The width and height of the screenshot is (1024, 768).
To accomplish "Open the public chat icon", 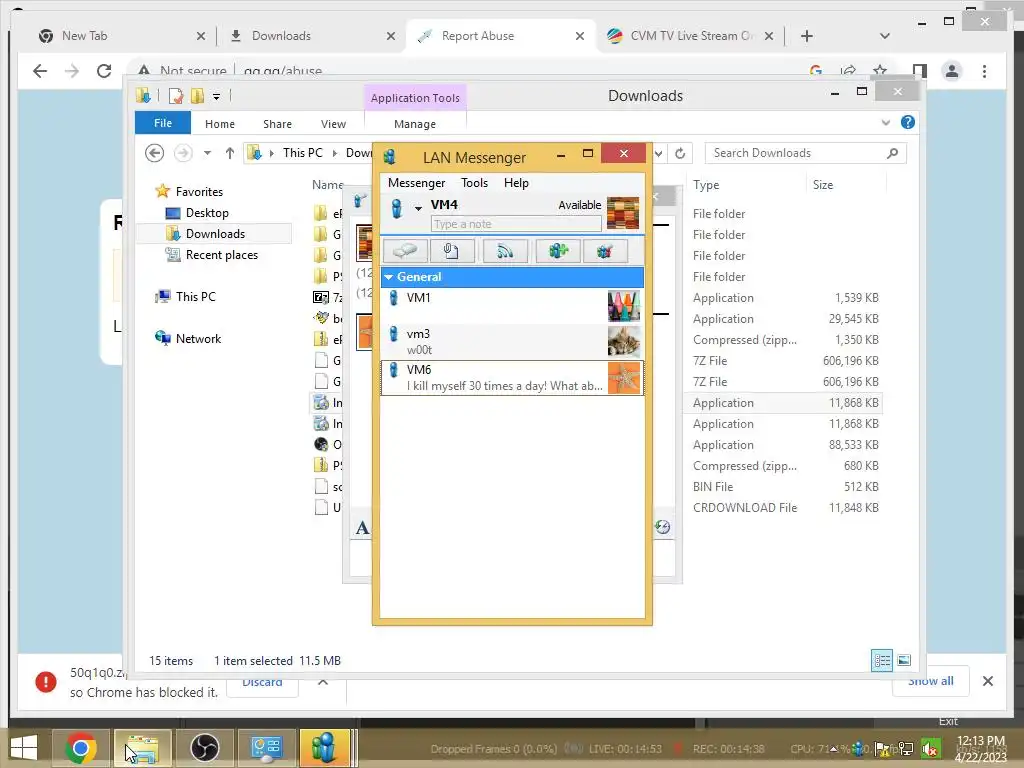I will (x=605, y=251).
